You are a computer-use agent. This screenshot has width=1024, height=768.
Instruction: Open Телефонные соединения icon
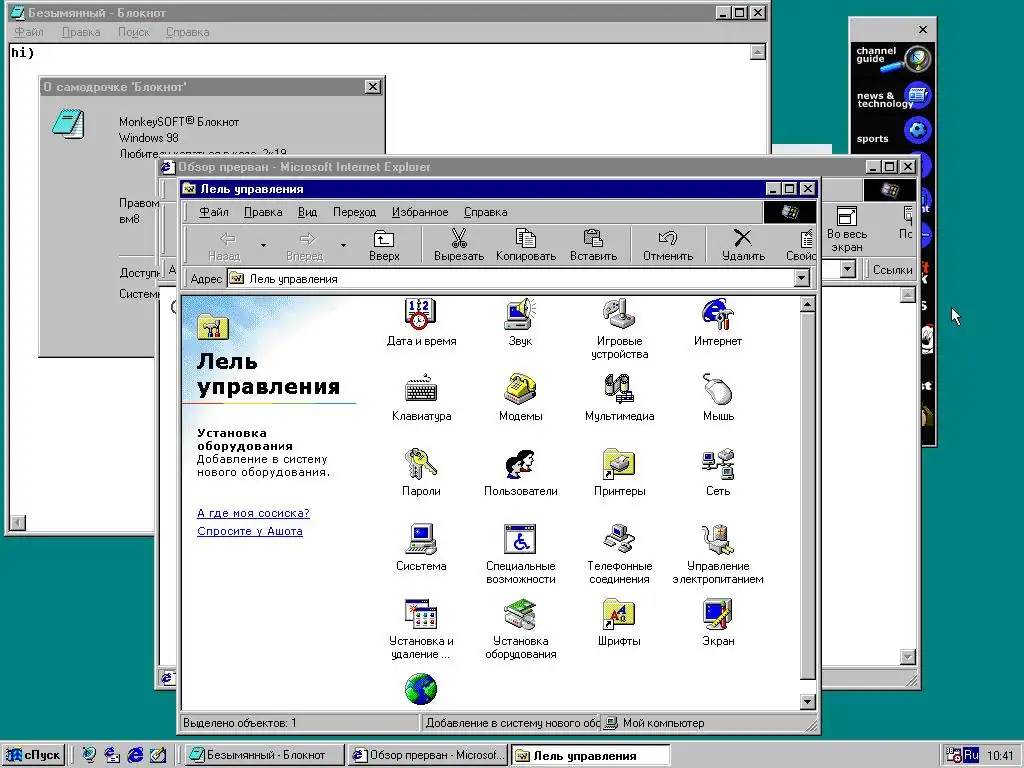click(619, 555)
